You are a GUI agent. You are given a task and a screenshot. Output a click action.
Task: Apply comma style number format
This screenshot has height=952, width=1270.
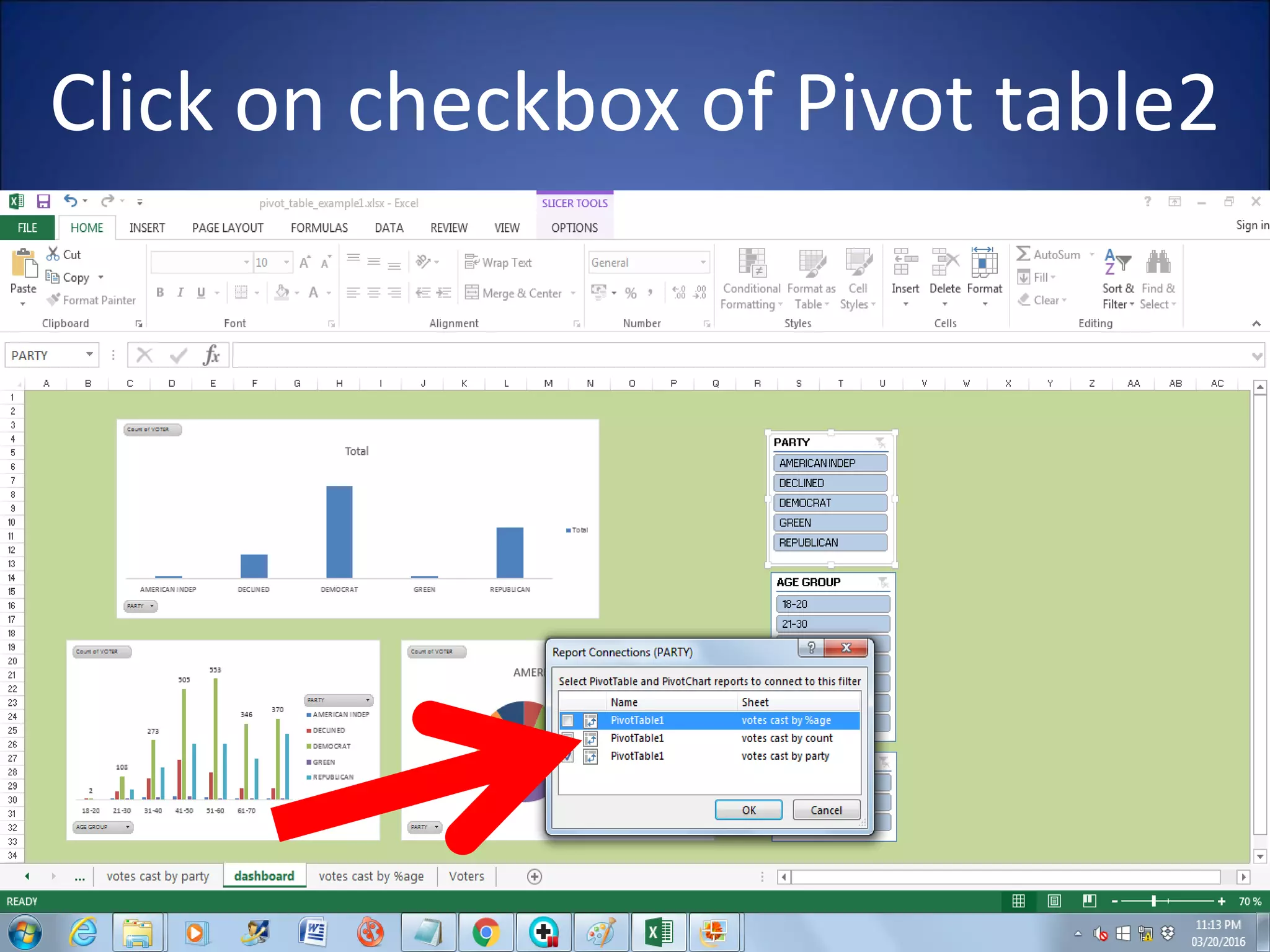[x=650, y=293]
